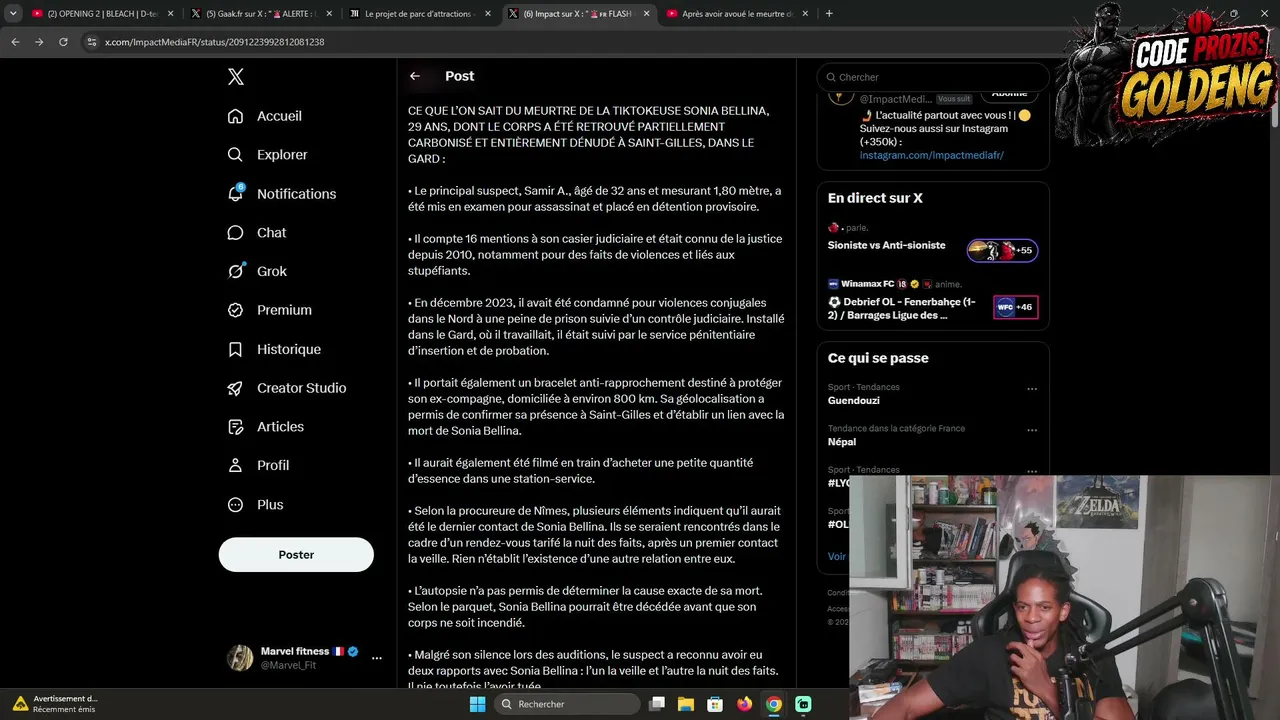This screenshot has height=720, width=1280.
Task: Click the +55 listeners avatars badge
Action: 1002,250
